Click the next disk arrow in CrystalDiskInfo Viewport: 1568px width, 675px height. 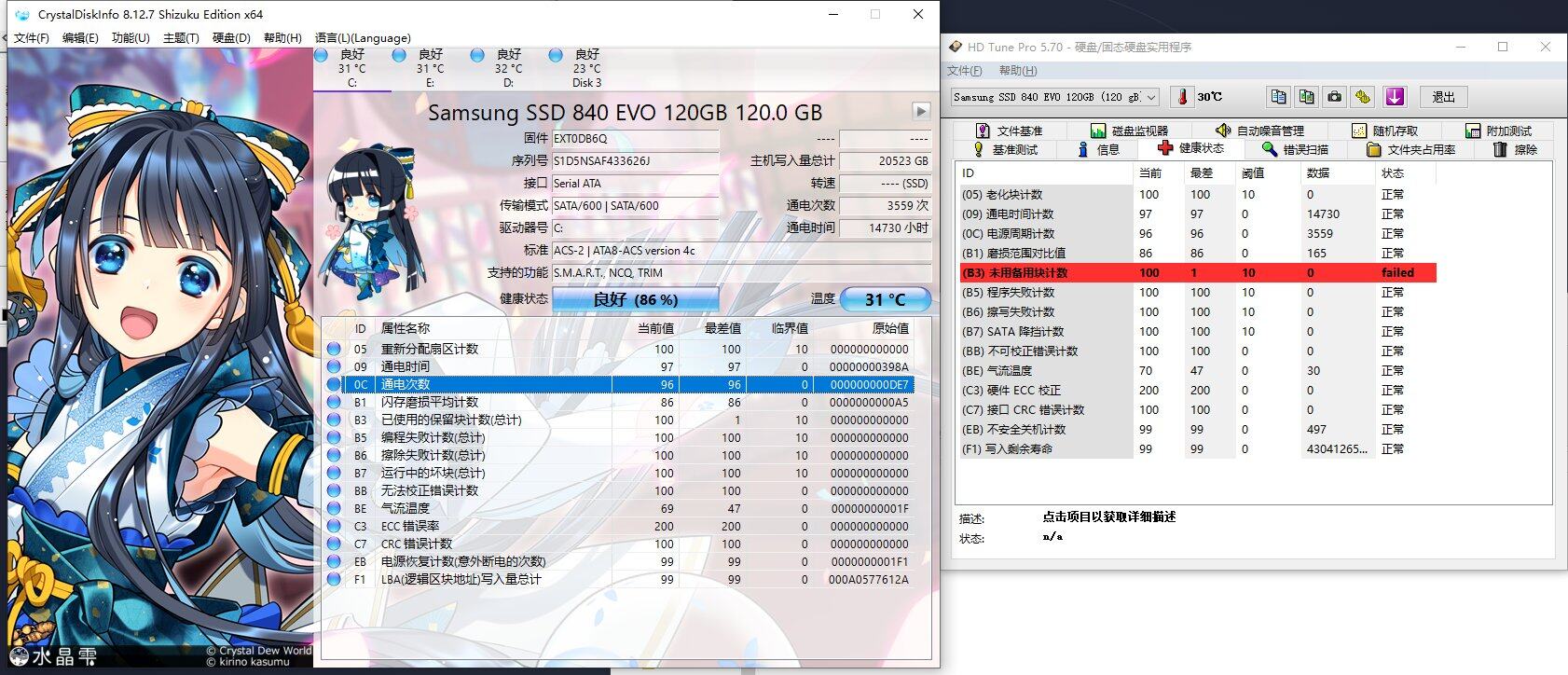tap(921, 111)
